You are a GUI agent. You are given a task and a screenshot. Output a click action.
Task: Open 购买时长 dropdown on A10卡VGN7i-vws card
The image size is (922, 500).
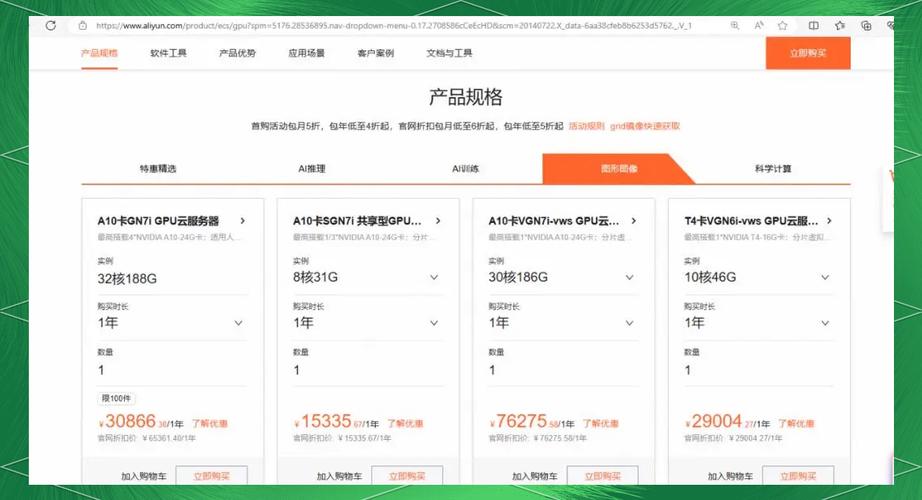pos(563,323)
